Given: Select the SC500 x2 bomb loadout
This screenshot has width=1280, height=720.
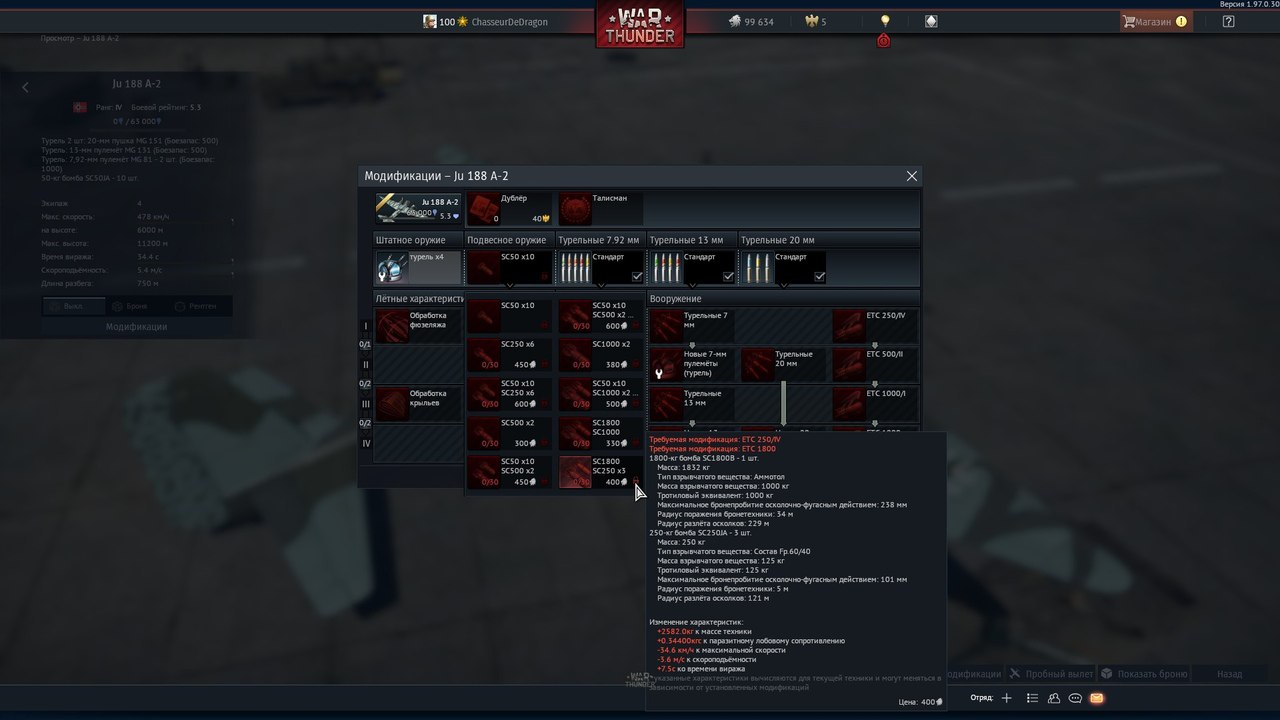Looking at the screenshot, I should (x=509, y=432).
